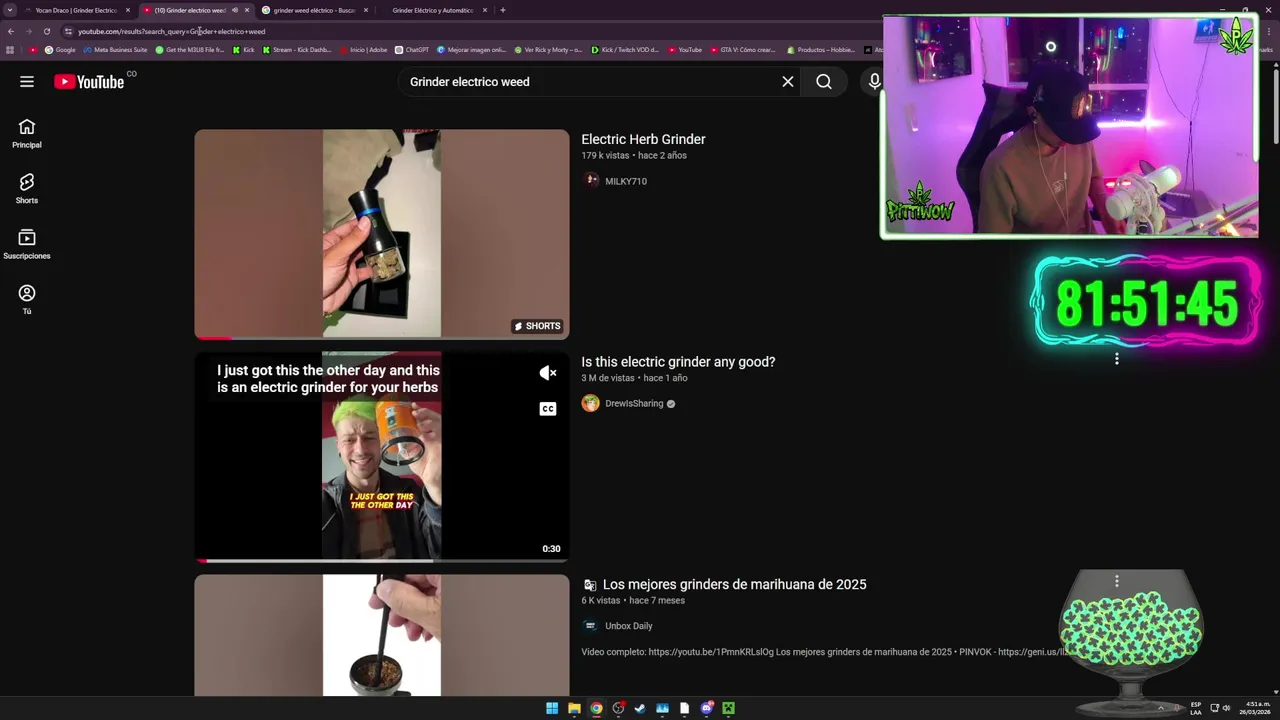Close the Yocan Draco tab
Image resolution: width=1280 pixels, height=720 pixels.
(128, 10)
